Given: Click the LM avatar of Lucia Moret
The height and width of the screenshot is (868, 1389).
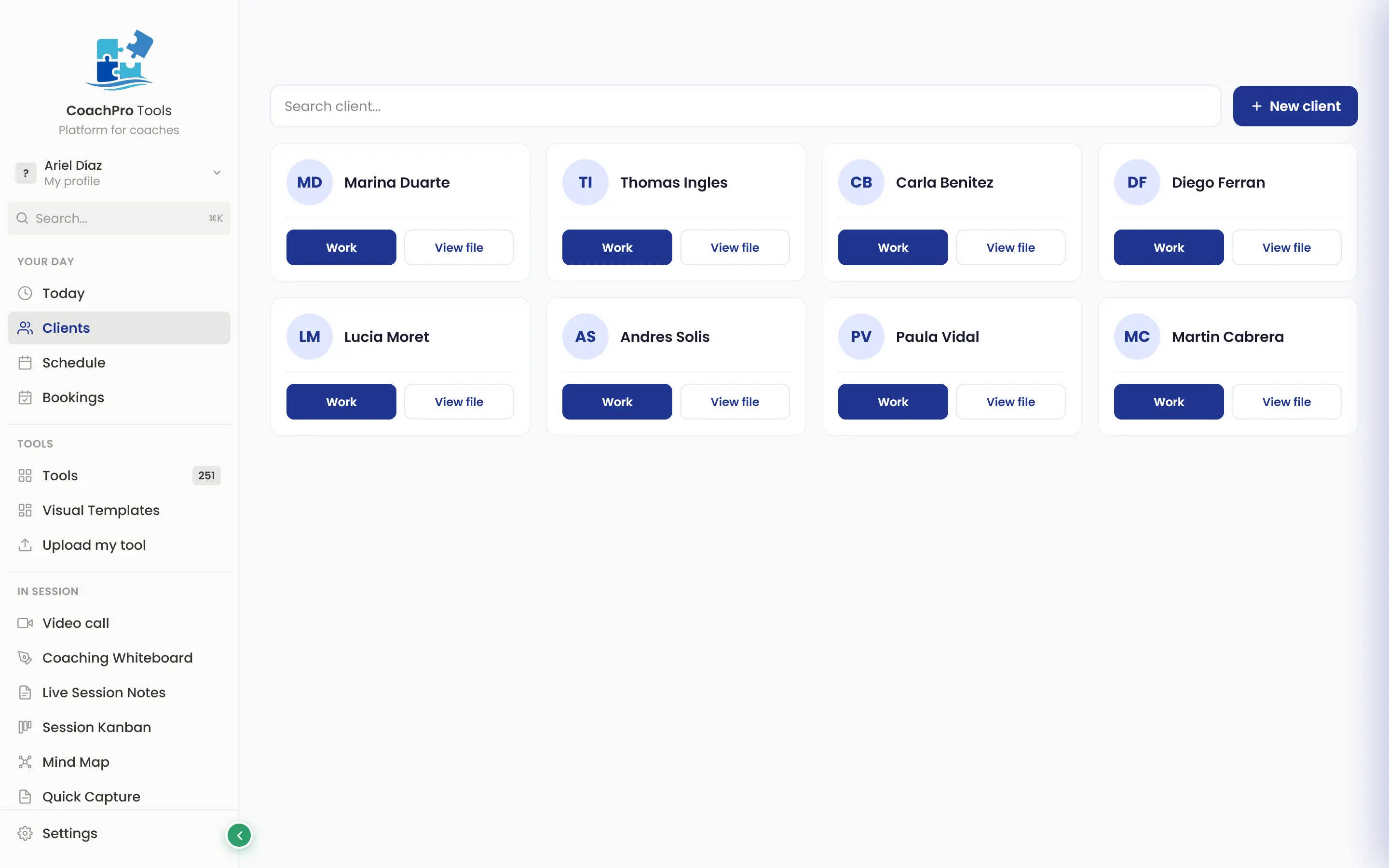Looking at the screenshot, I should click(x=309, y=337).
